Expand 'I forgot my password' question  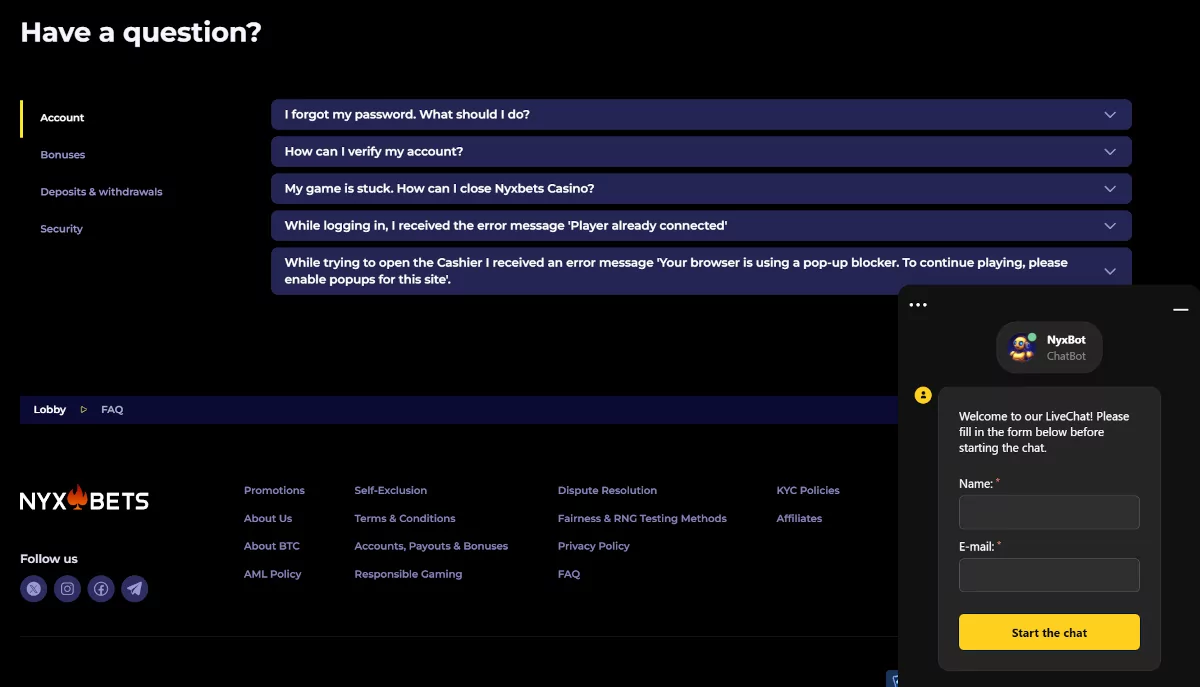tap(701, 114)
